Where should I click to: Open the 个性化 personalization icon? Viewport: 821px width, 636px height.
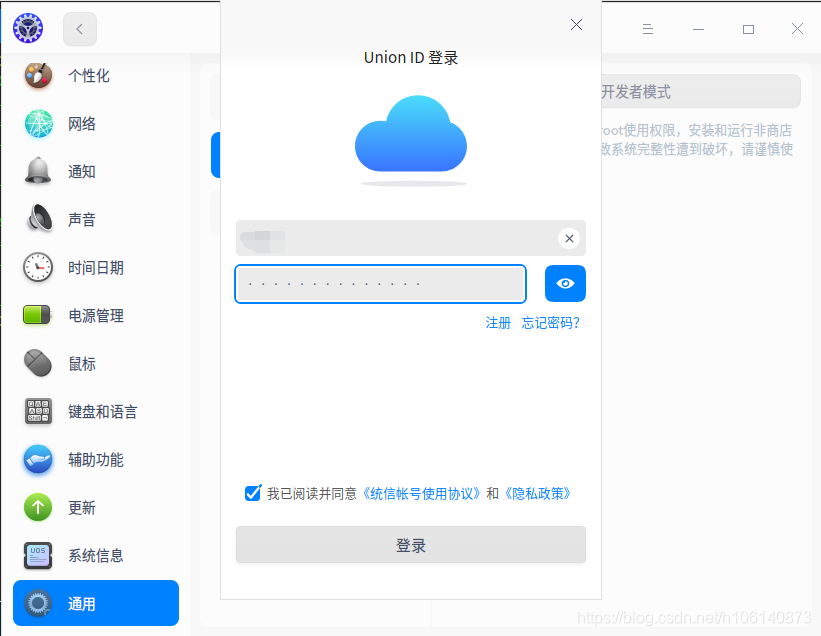pyautogui.click(x=38, y=75)
